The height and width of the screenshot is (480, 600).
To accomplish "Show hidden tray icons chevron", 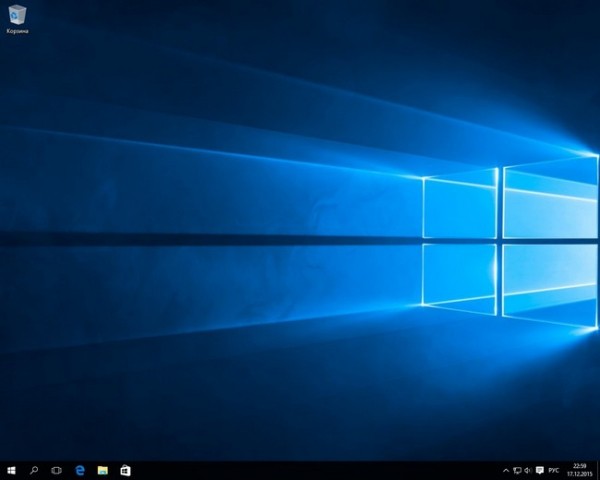I will point(506,471).
